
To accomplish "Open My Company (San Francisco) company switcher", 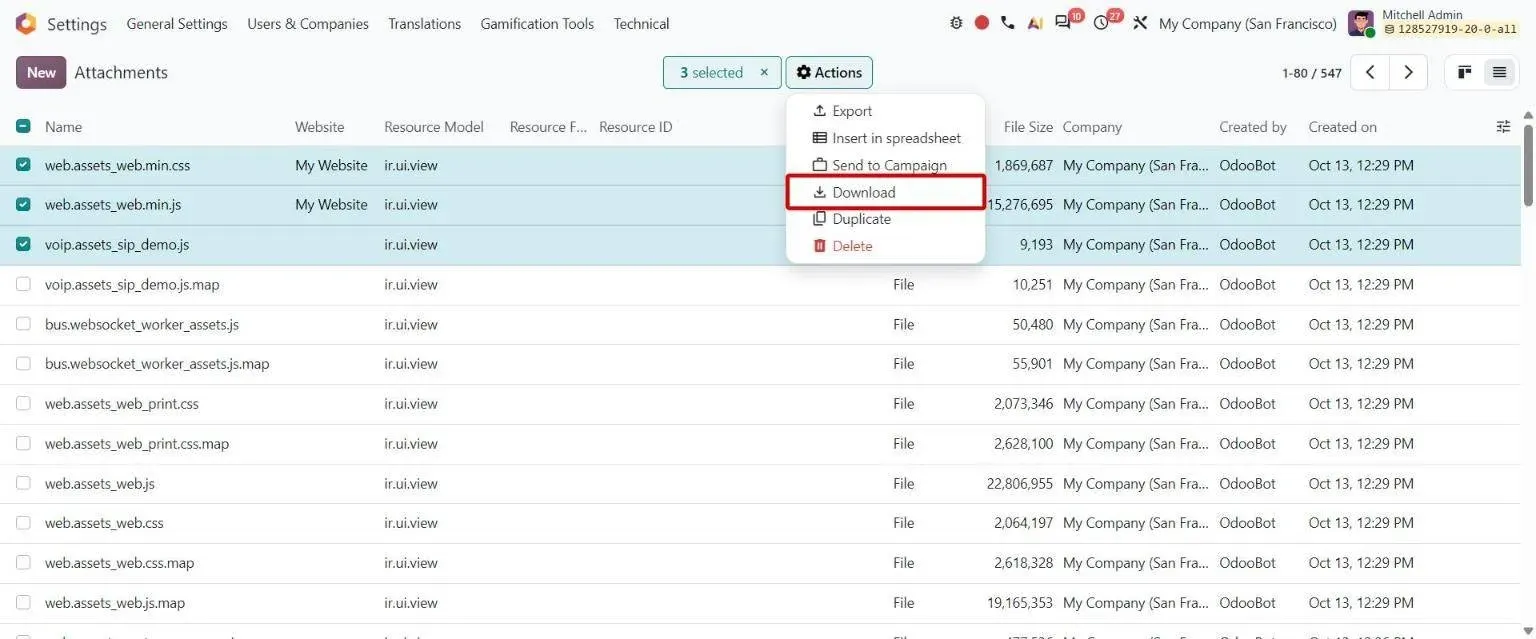I will pyautogui.click(x=1247, y=23).
